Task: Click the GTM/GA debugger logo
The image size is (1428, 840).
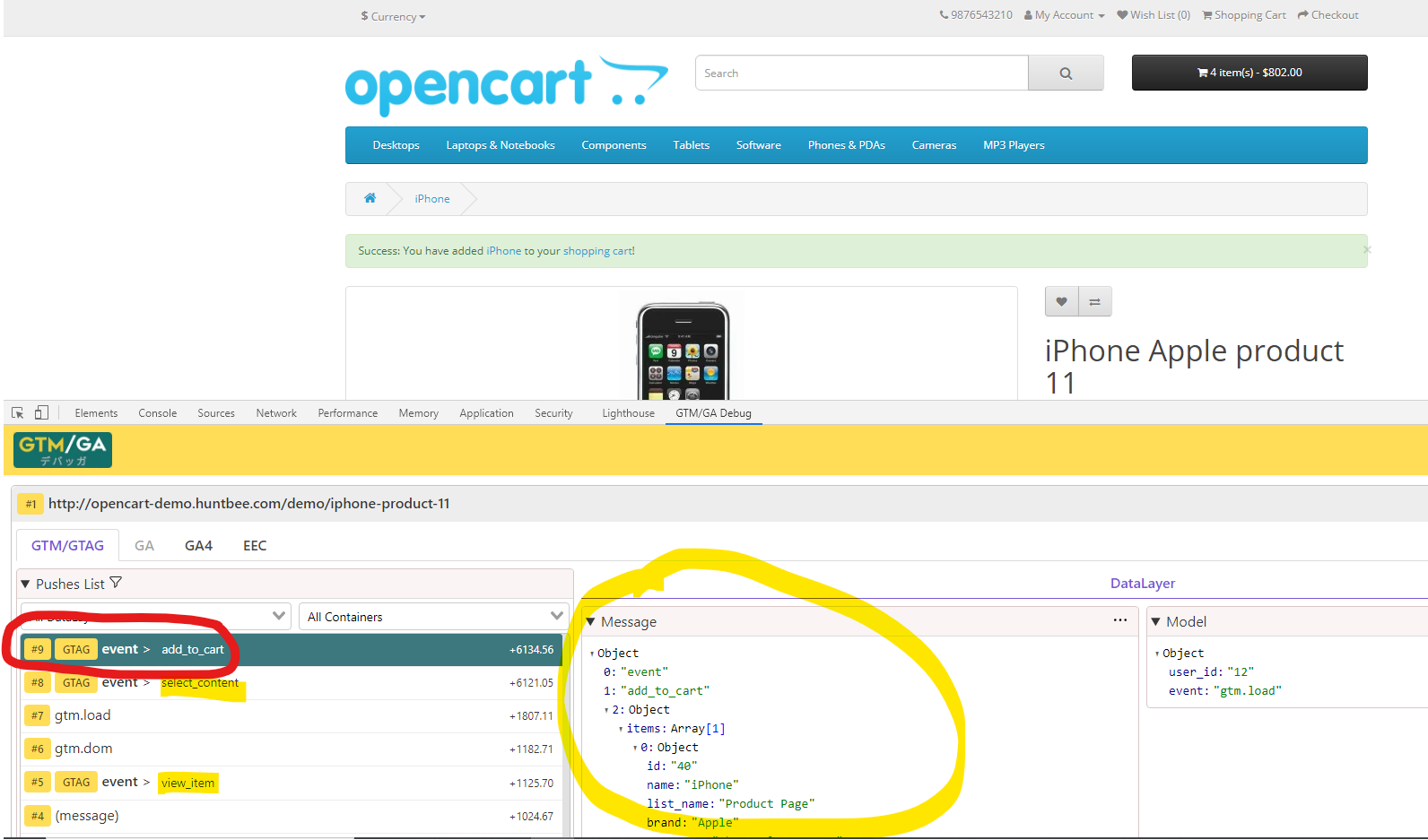Action: click(x=63, y=449)
